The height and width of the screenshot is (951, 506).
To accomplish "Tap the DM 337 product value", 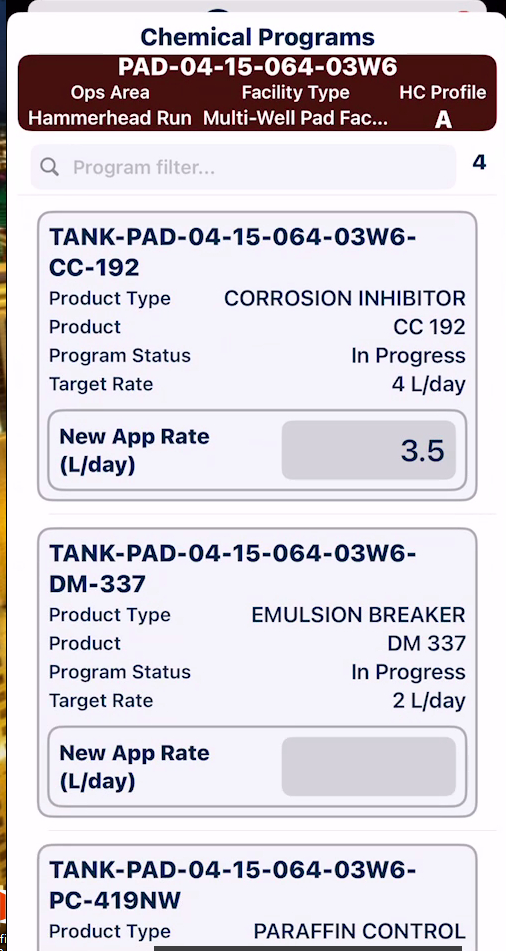I will (427, 644).
